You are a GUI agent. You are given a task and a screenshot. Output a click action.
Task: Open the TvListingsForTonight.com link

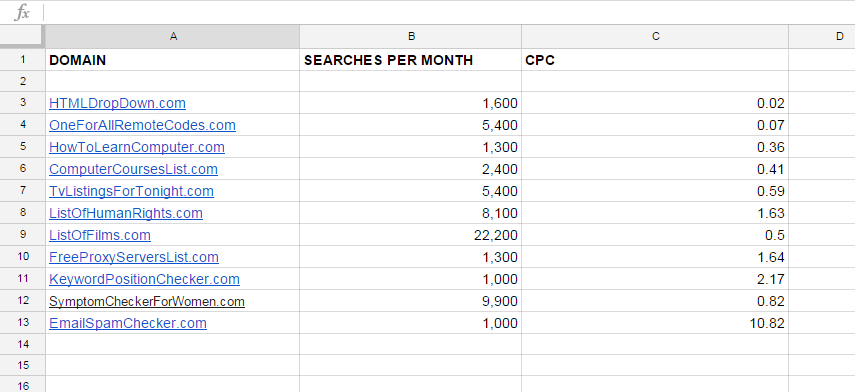click(131, 191)
